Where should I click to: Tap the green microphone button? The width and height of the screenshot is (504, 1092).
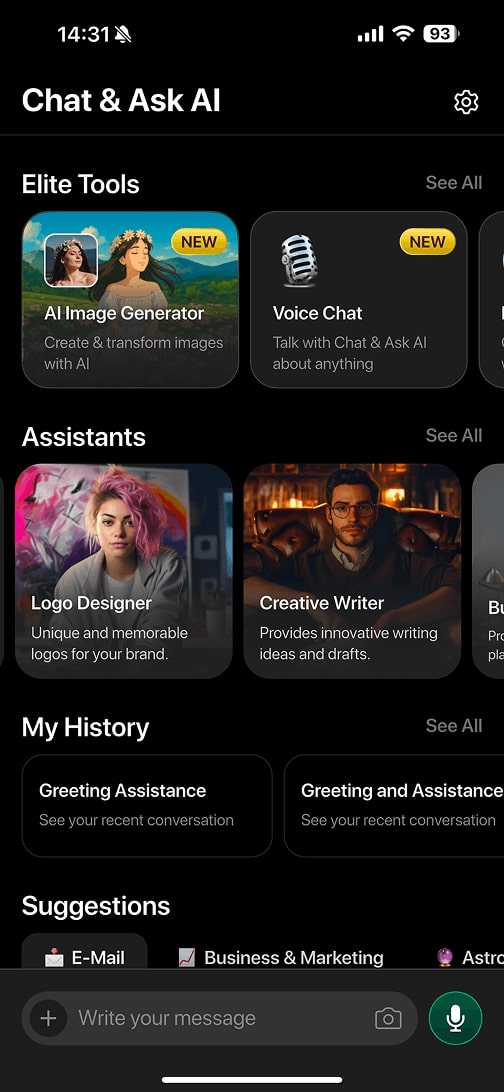[x=455, y=1018]
